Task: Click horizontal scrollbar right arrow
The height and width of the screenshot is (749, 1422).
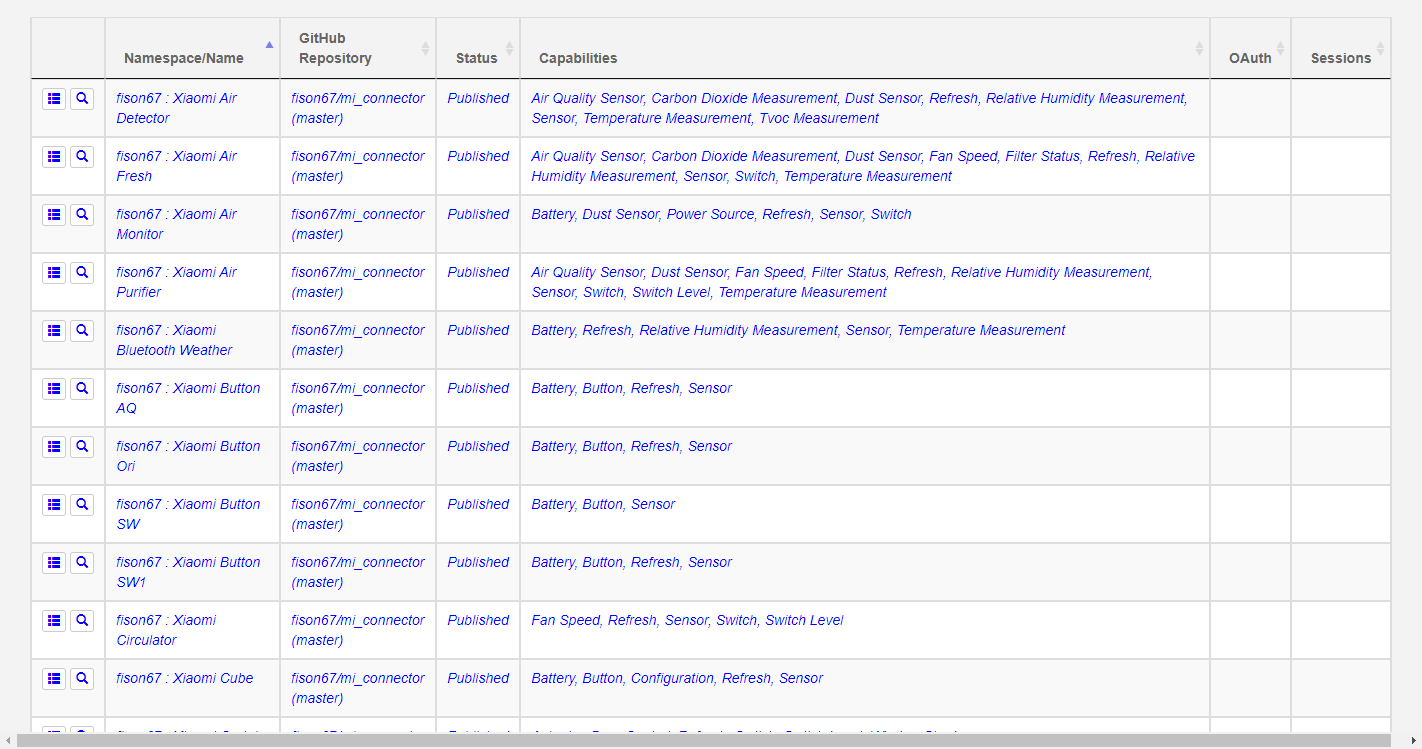Action: coord(1413,741)
